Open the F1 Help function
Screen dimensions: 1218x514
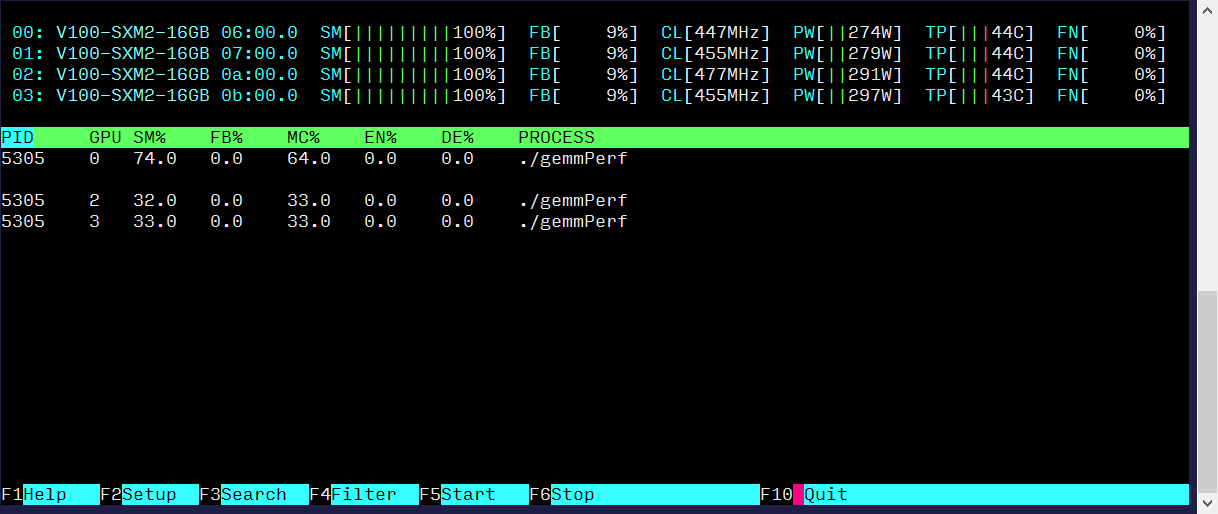click(50, 494)
